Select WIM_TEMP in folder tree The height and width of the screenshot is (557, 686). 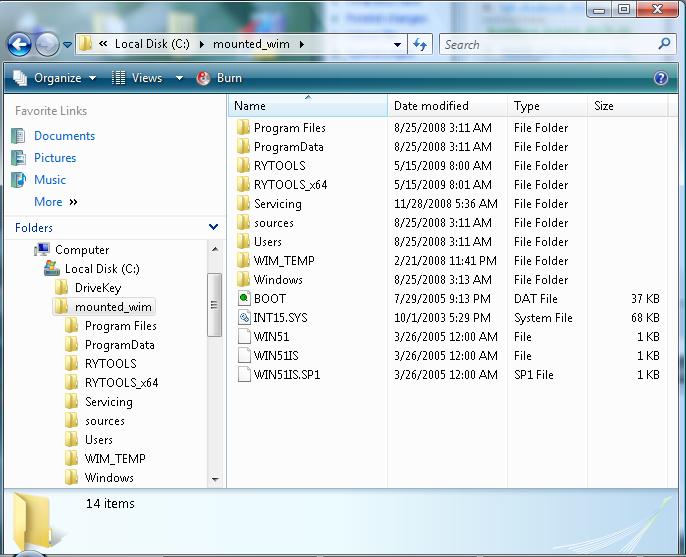pyautogui.click(x=115, y=459)
